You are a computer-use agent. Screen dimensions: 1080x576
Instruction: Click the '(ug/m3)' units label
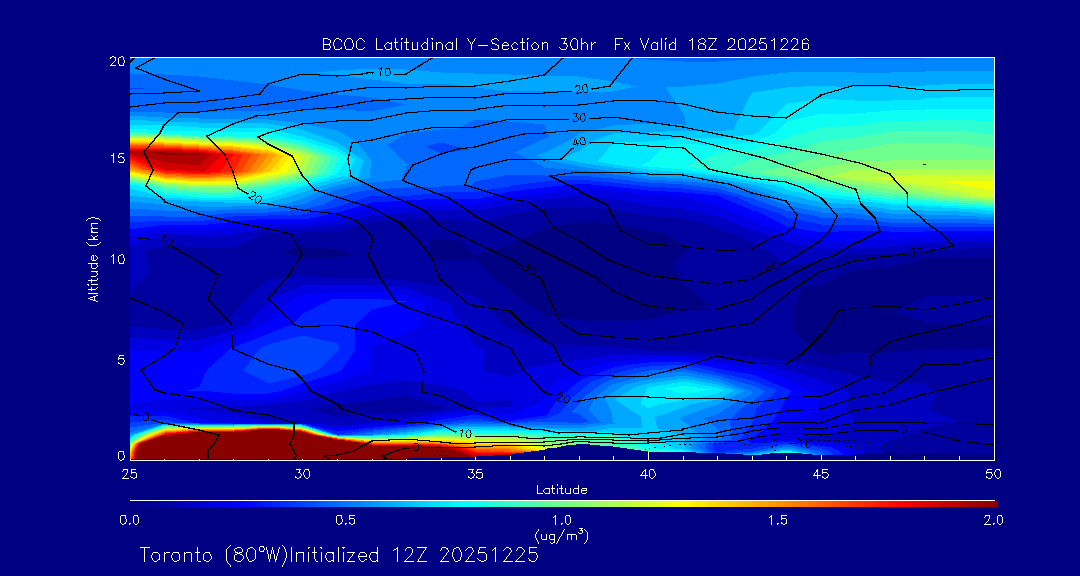click(561, 535)
